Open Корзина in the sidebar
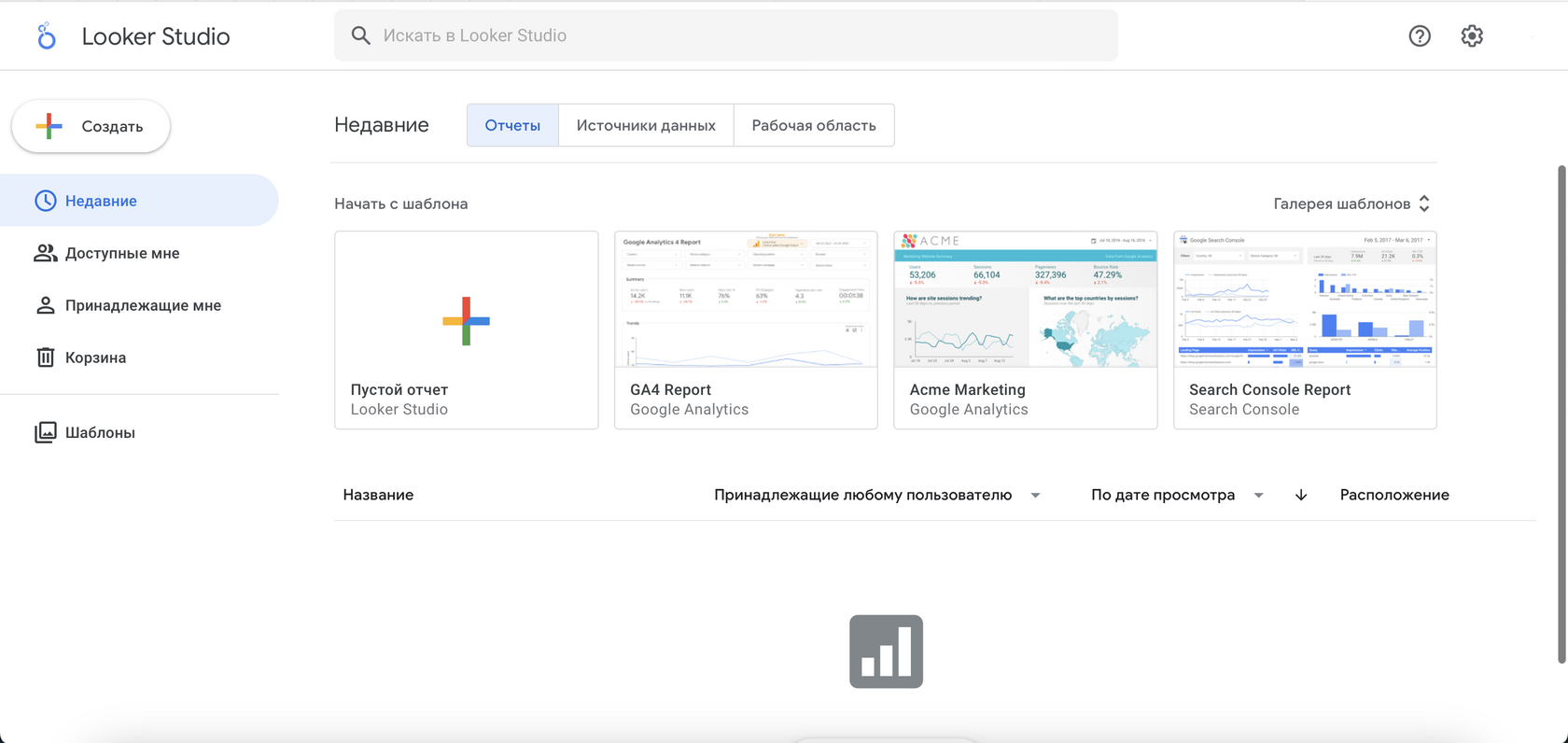This screenshot has height=743, width=1568. tap(139, 357)
